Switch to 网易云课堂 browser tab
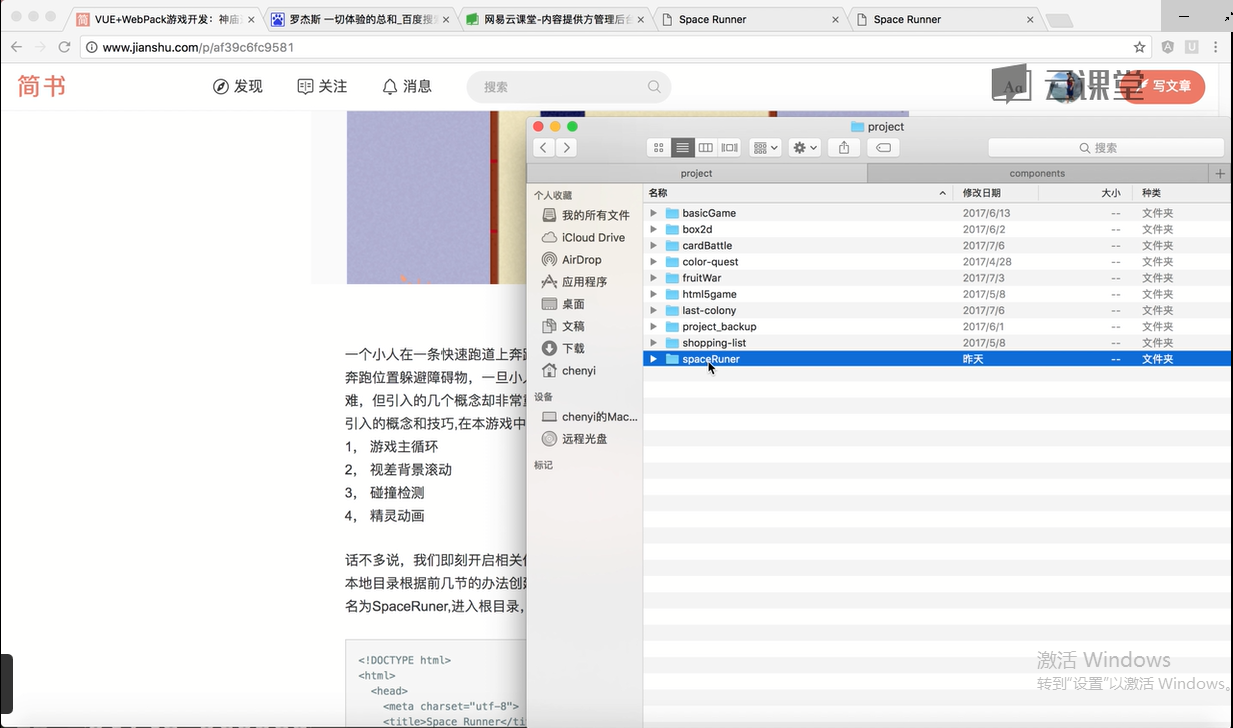 pos(553,19)
